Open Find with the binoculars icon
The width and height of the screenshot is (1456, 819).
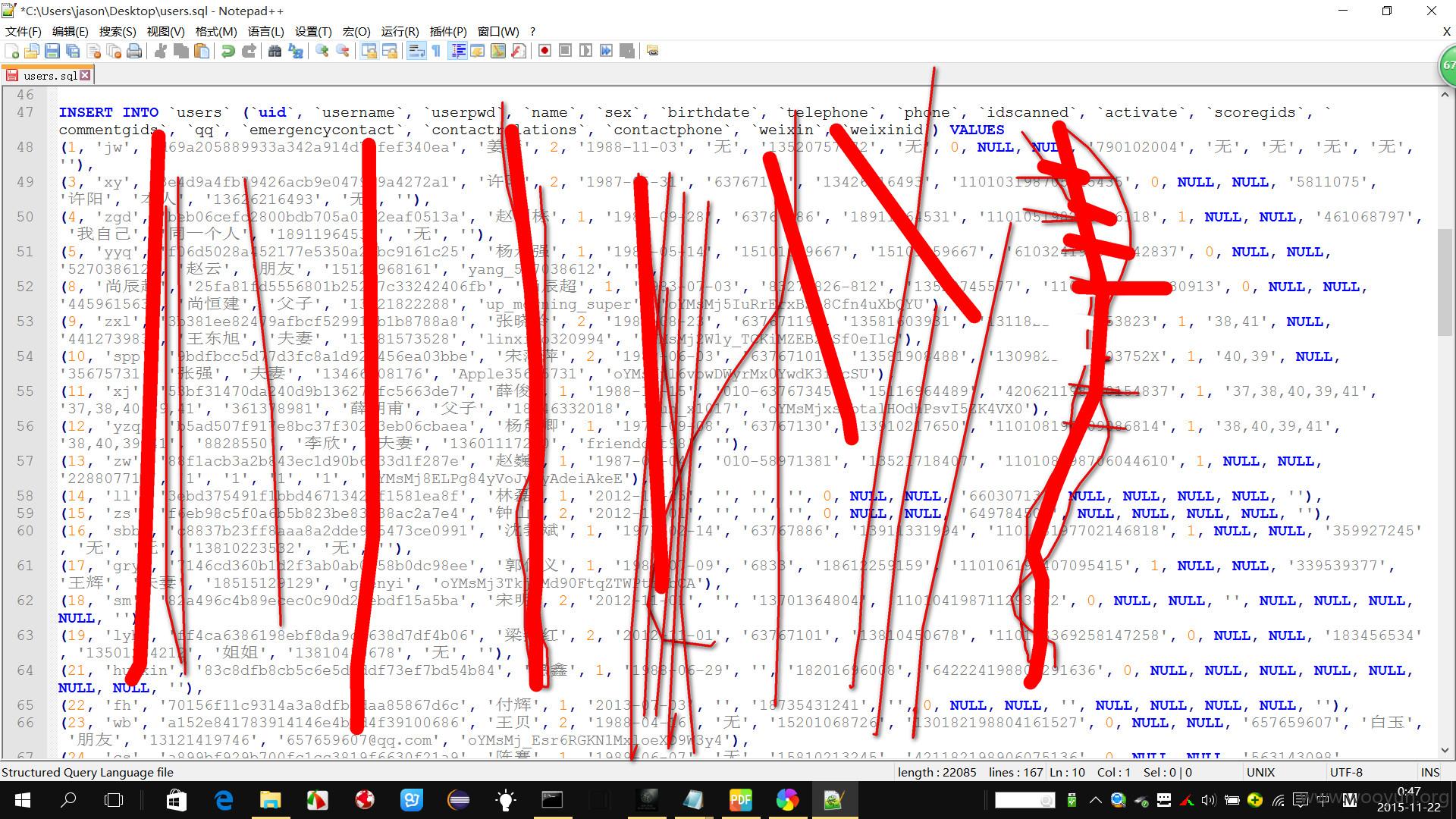(275, 51)
